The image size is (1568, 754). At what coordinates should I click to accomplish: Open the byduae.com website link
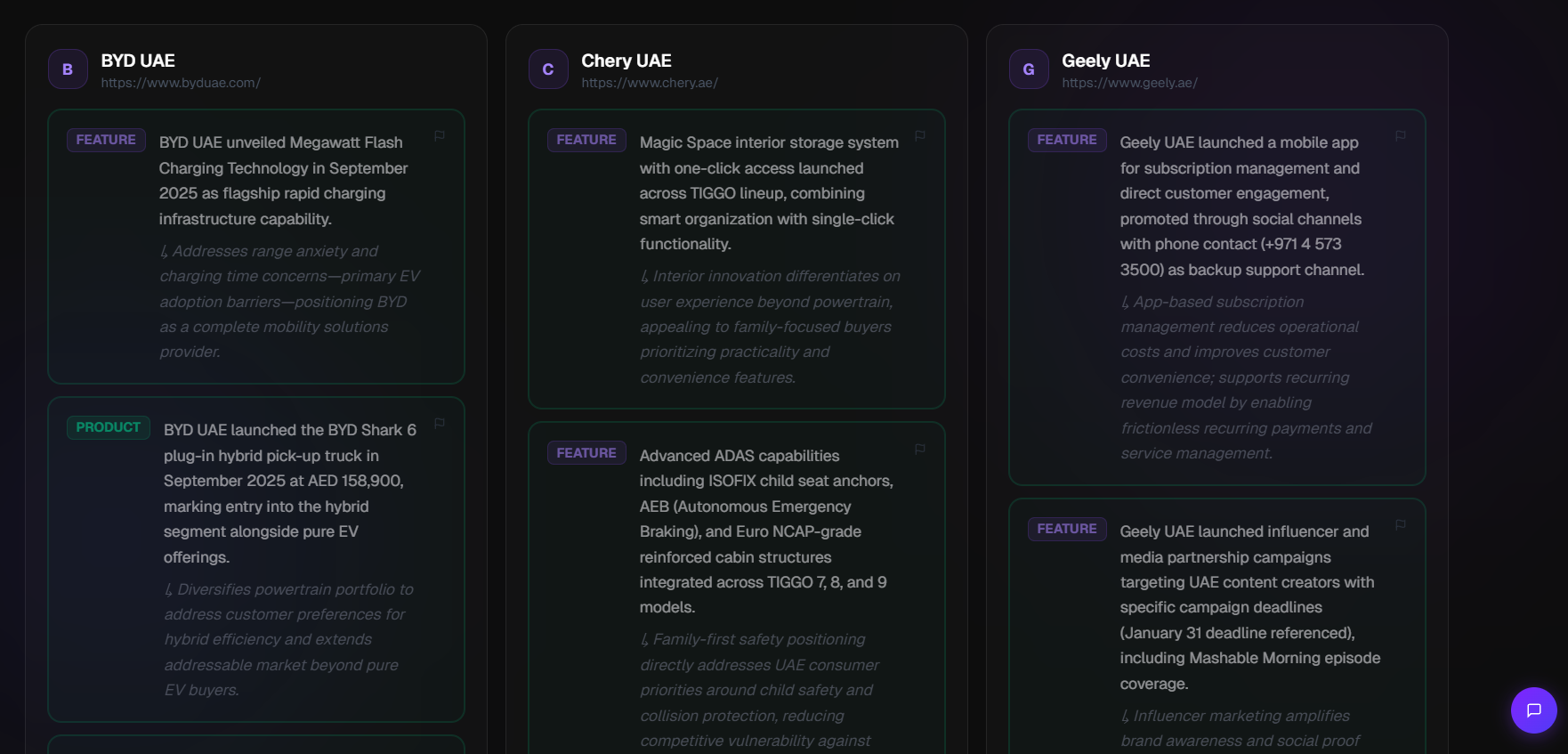181,83
